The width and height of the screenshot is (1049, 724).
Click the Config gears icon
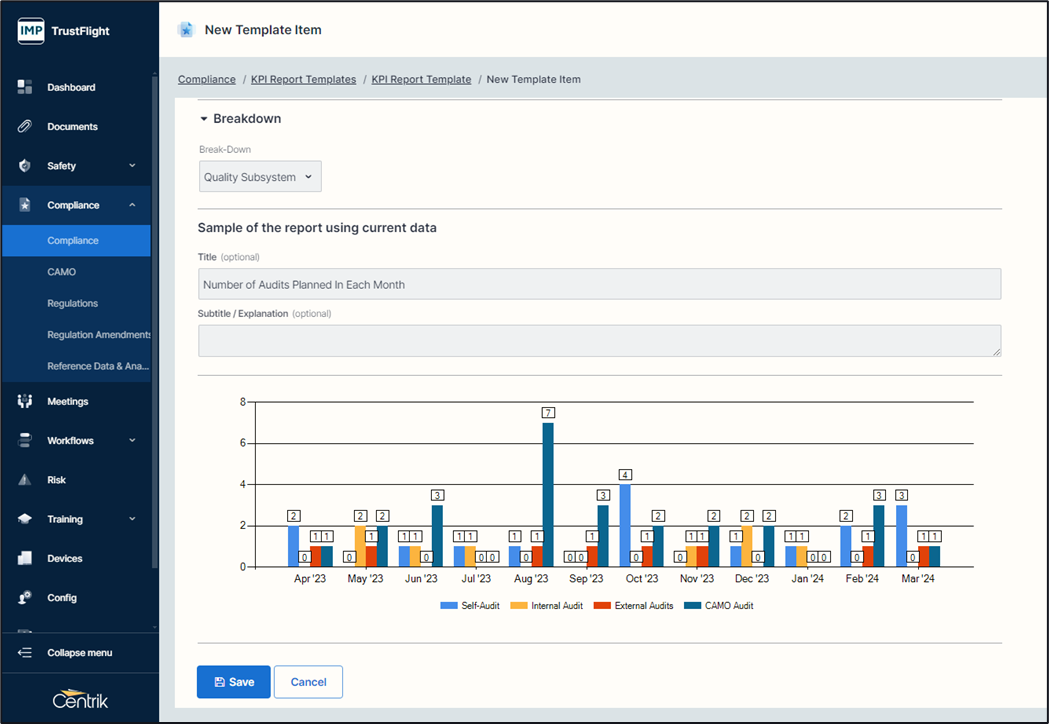pos(25,598)
